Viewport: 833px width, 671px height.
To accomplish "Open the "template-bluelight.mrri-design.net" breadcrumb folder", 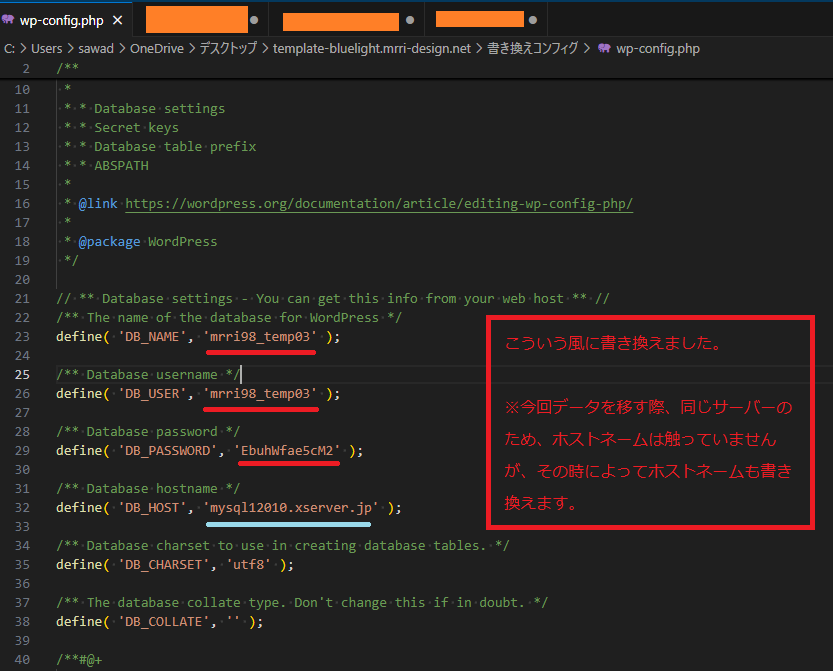I will (x=371, y=48).
